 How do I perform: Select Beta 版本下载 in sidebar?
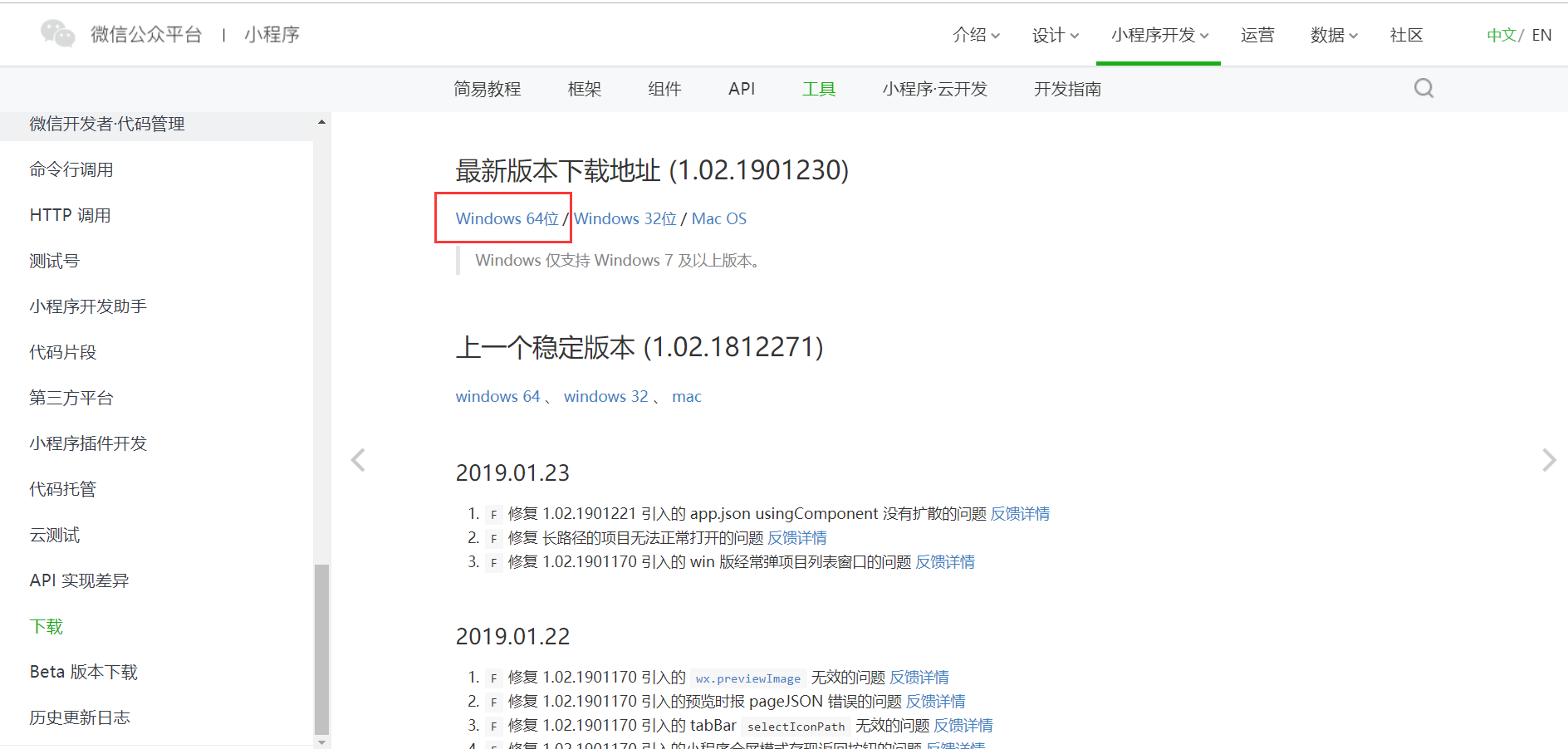point(84,672)
